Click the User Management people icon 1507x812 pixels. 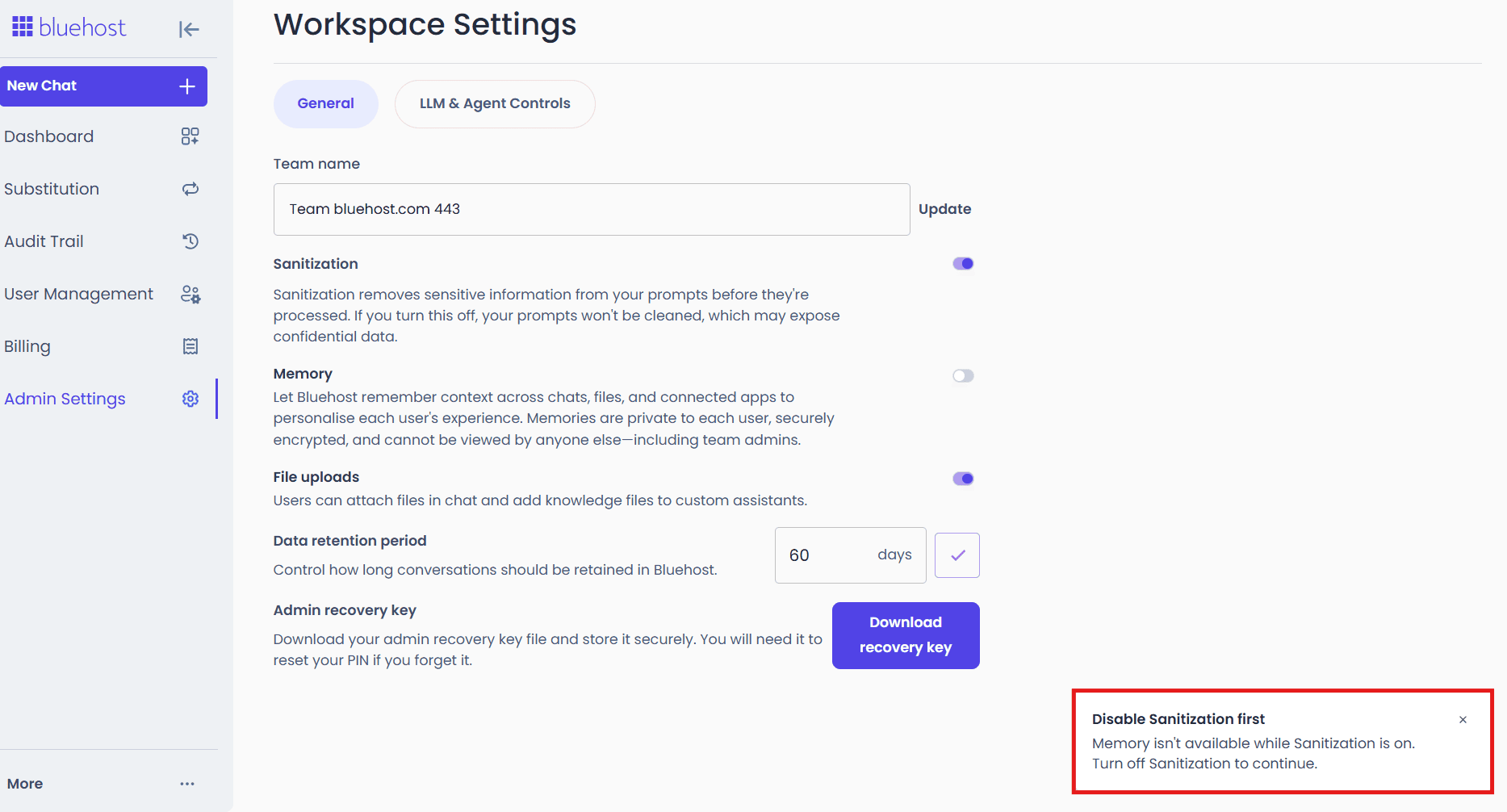(x=190, y=294)
